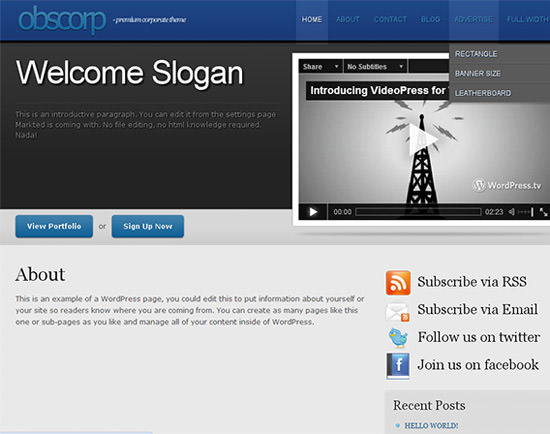The height and width of the screenshot is (434, 550).
Task: Click the Twitter bird icon
Action: pyautogui.click(x=398, y=338)
